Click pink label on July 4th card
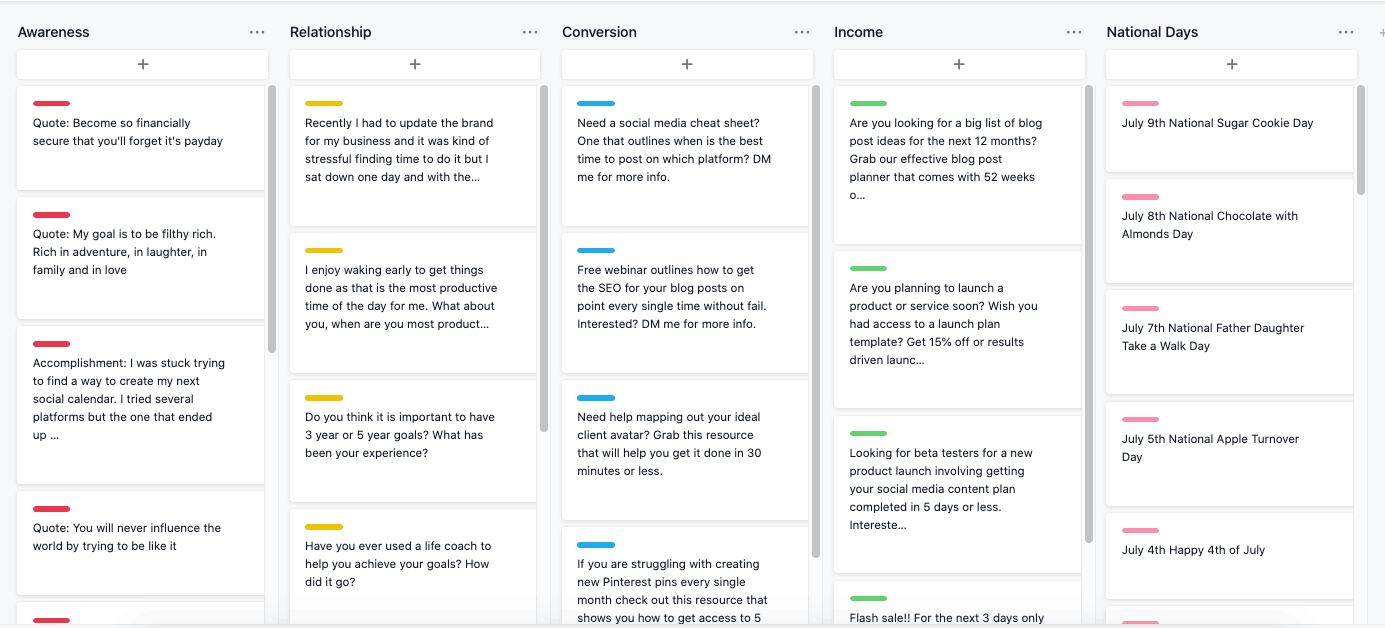The height and width of the screenshot is (628, 1385). pos(1140,531)
